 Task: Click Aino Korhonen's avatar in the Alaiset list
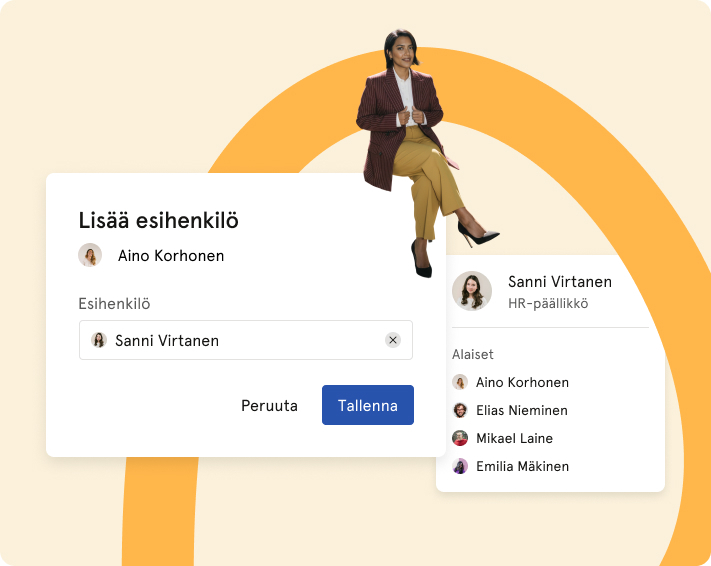pyautogui.click(x=460, y=382)
